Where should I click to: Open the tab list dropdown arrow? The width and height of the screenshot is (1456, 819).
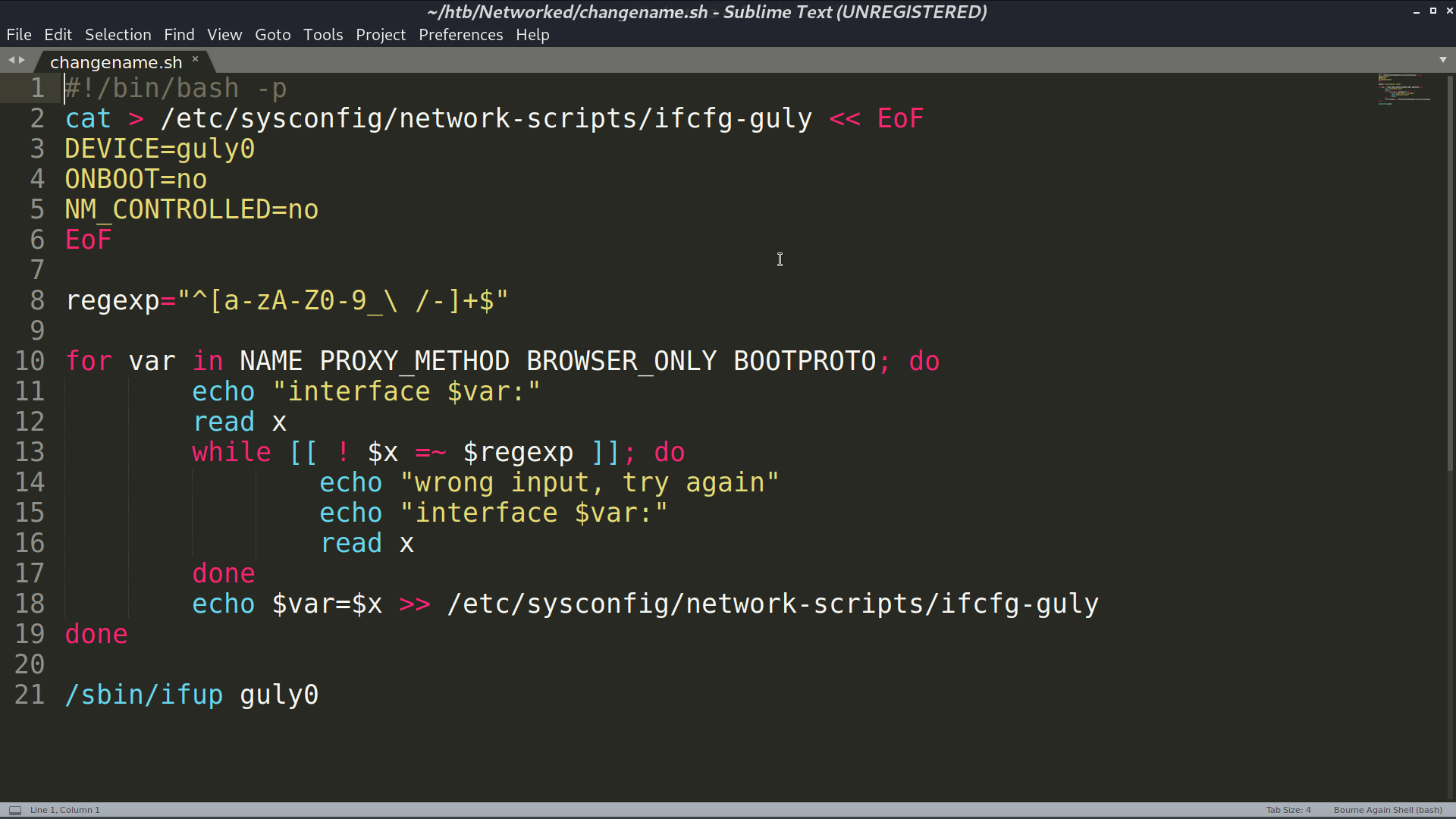pyautogui.click(x=1442, y=59)
